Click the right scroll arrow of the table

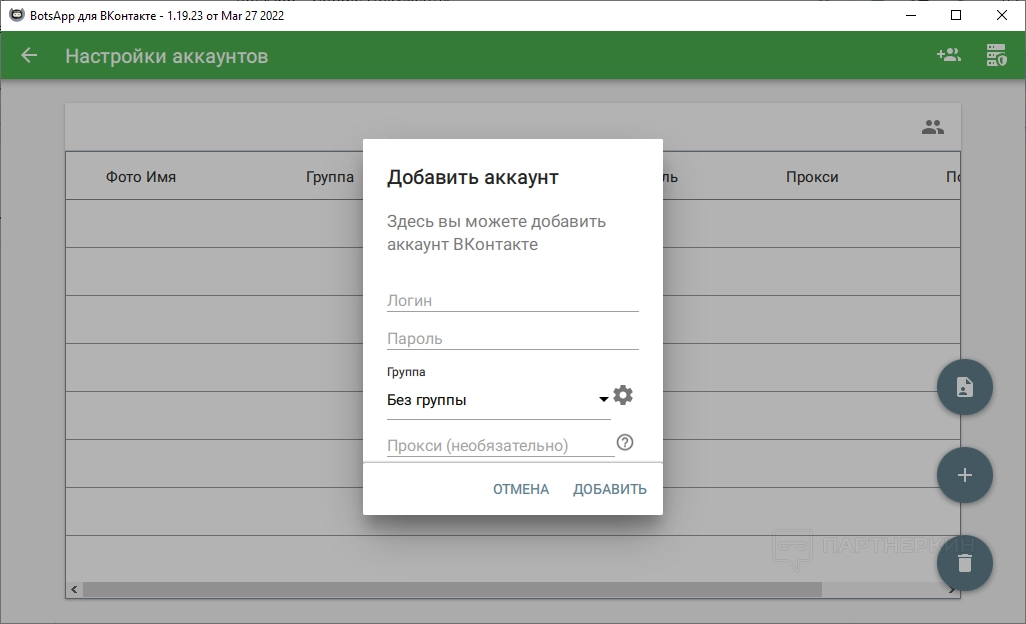(951, 590)
